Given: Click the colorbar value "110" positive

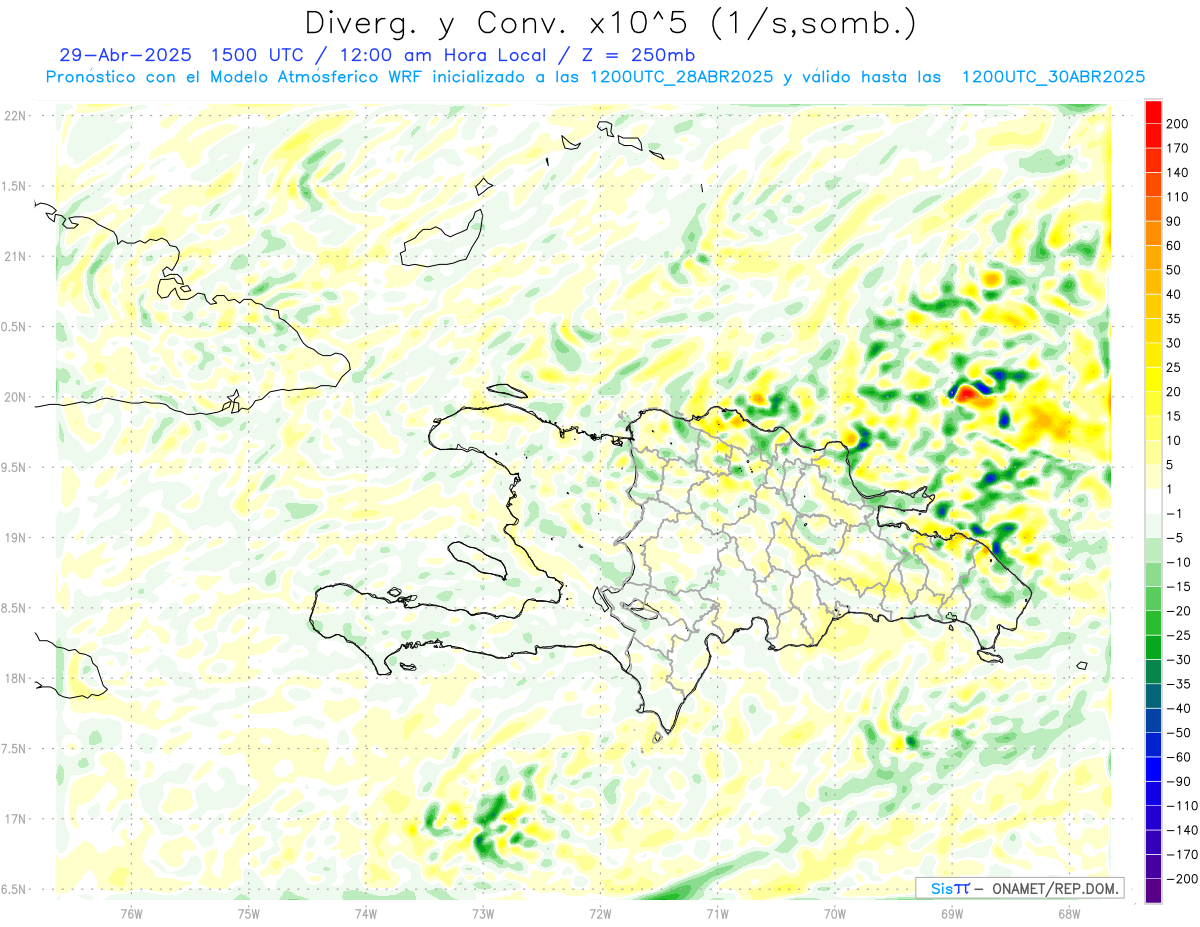Looking at the screenshot, I should [x=1177, y=197].
